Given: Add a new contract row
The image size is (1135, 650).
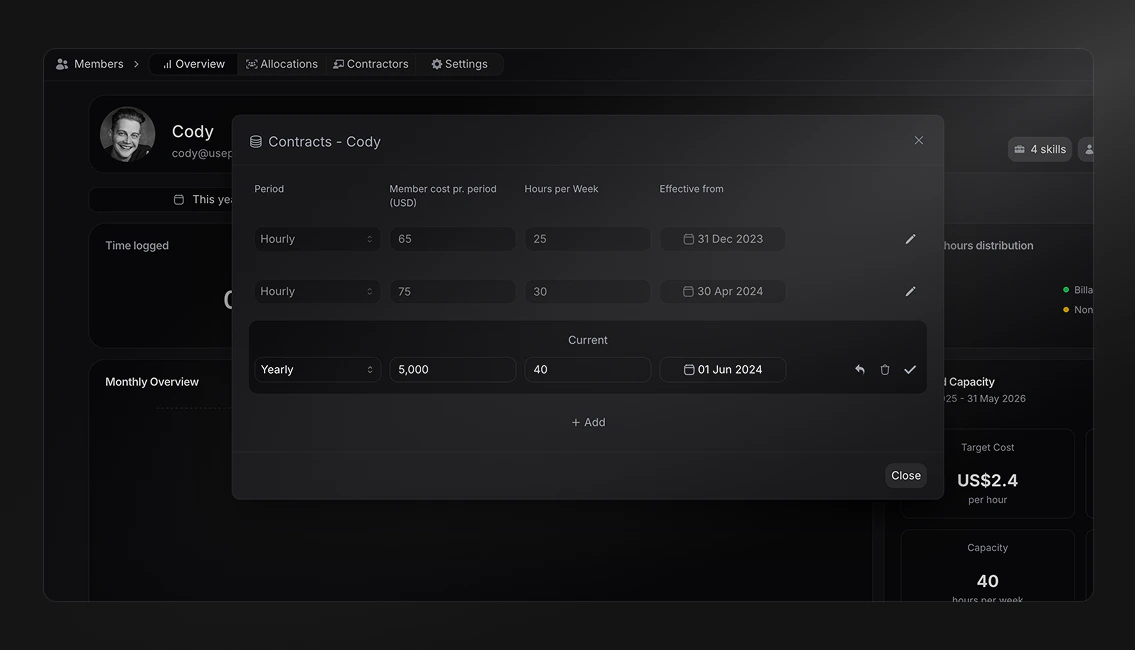Looking at the screenshot, I should (588, 422).
